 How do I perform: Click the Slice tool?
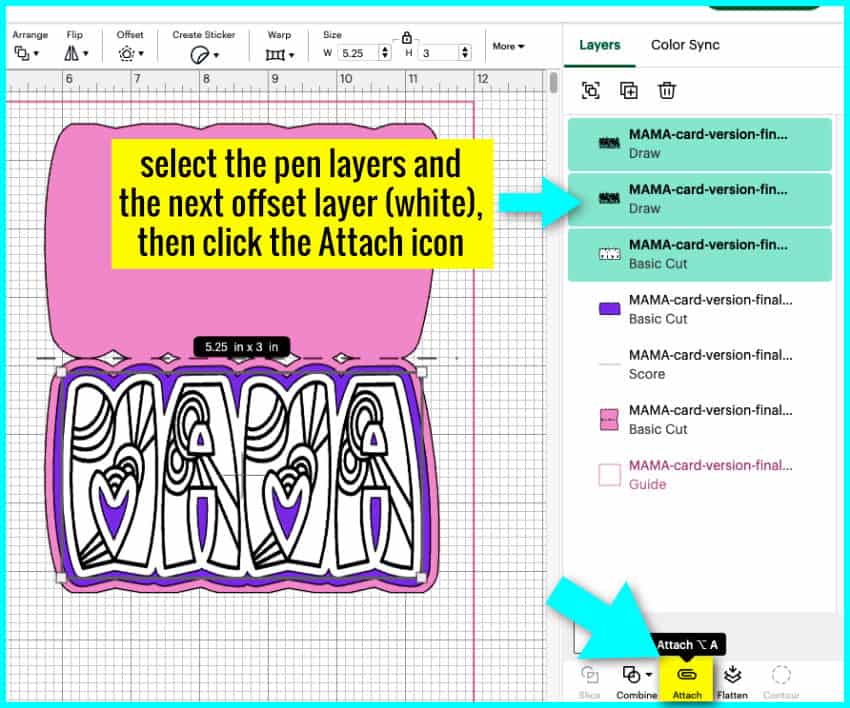coord(589,681)
